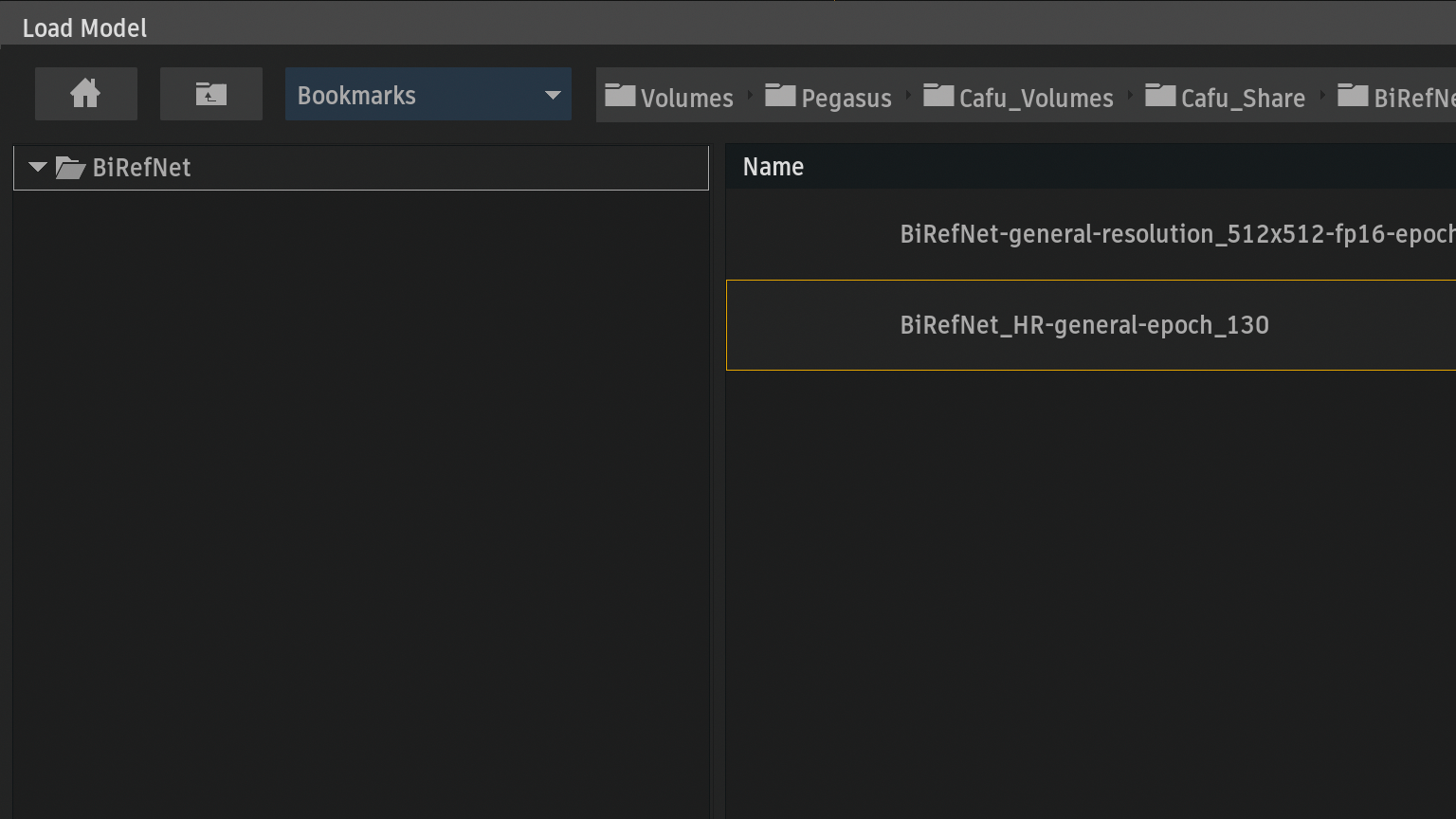The width and height of the screenshot is (1456, 819).
Task: Navigate to the Pegasus breadcrumb folder
Action: click(x=846, y=99)
